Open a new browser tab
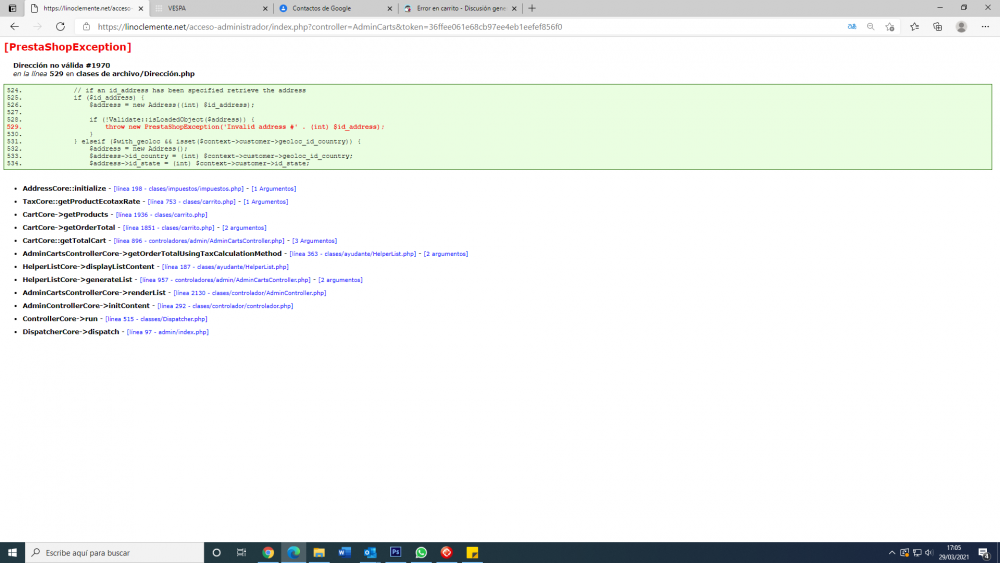The width and height of the screenshot is (1000, 563). pos(532,8)
